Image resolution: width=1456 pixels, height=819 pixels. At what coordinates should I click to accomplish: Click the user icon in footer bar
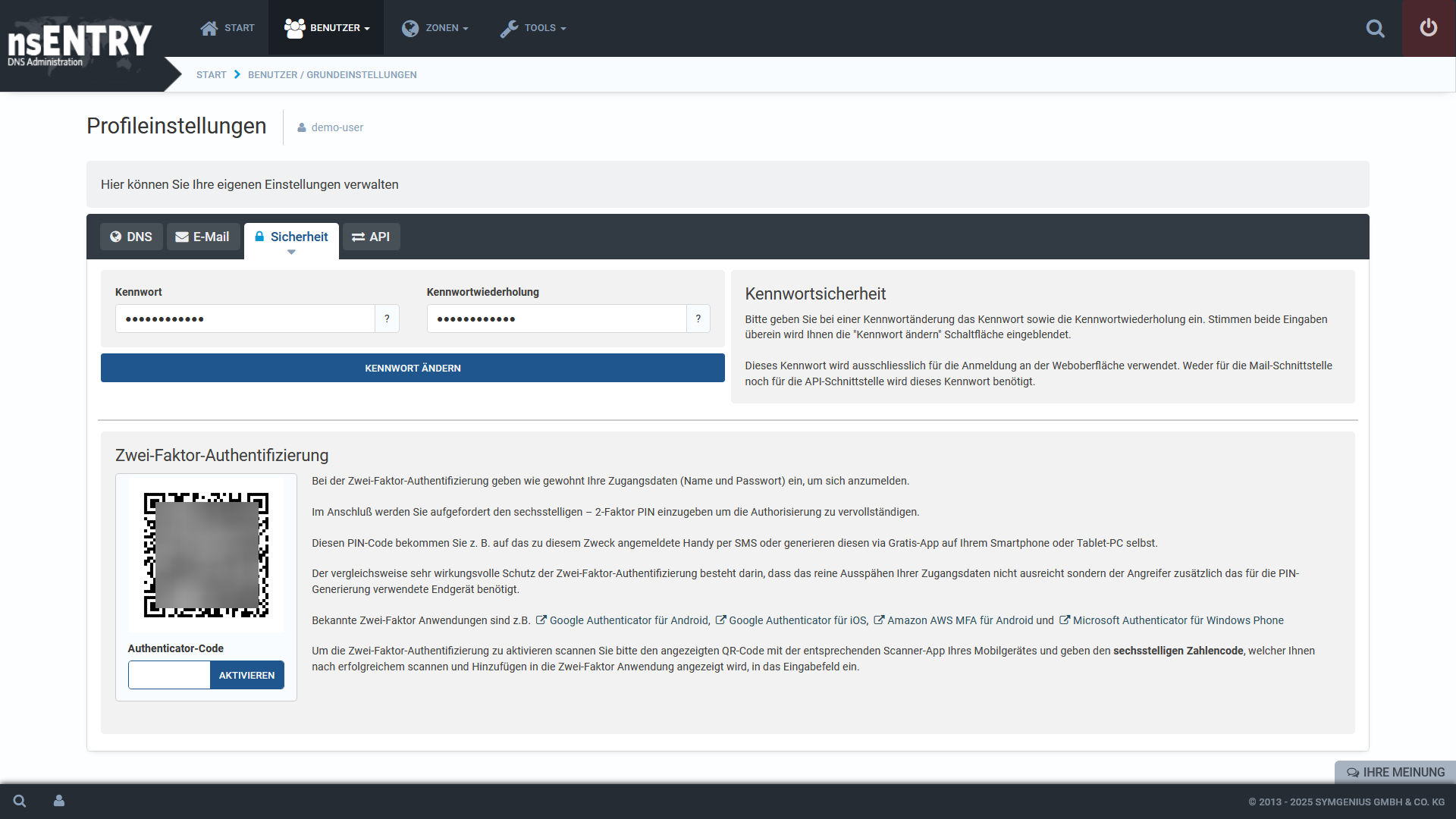click(59, 801)
